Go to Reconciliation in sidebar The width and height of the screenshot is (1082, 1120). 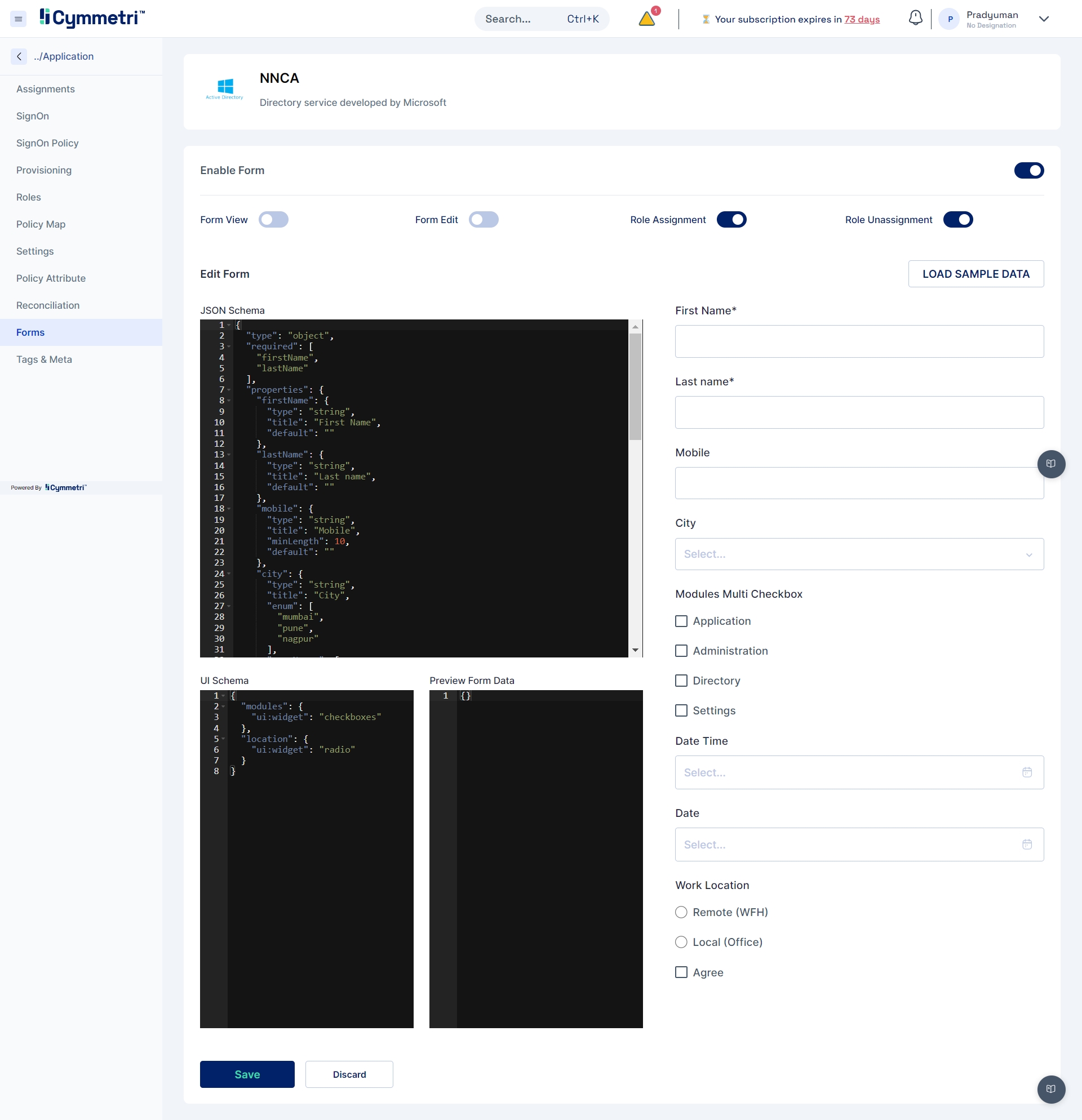pyautogui.click(x=48, y=305)
